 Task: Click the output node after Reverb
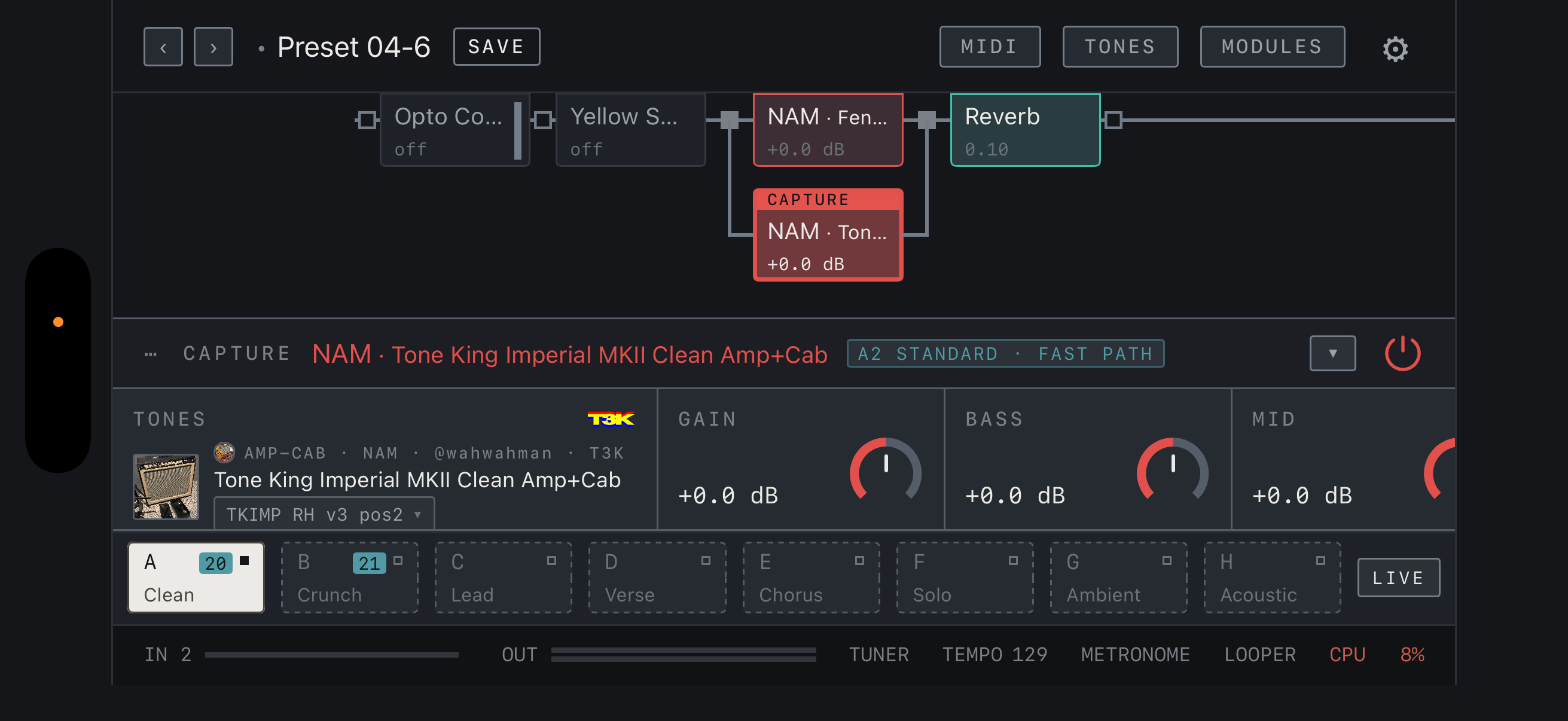coord(1113,120)
